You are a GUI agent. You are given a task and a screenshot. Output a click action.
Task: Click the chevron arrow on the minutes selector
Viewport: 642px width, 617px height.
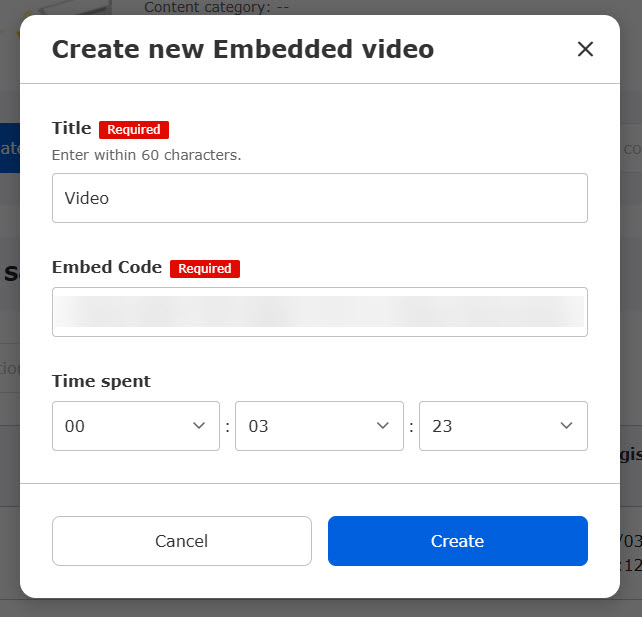[x=382, y=426]
